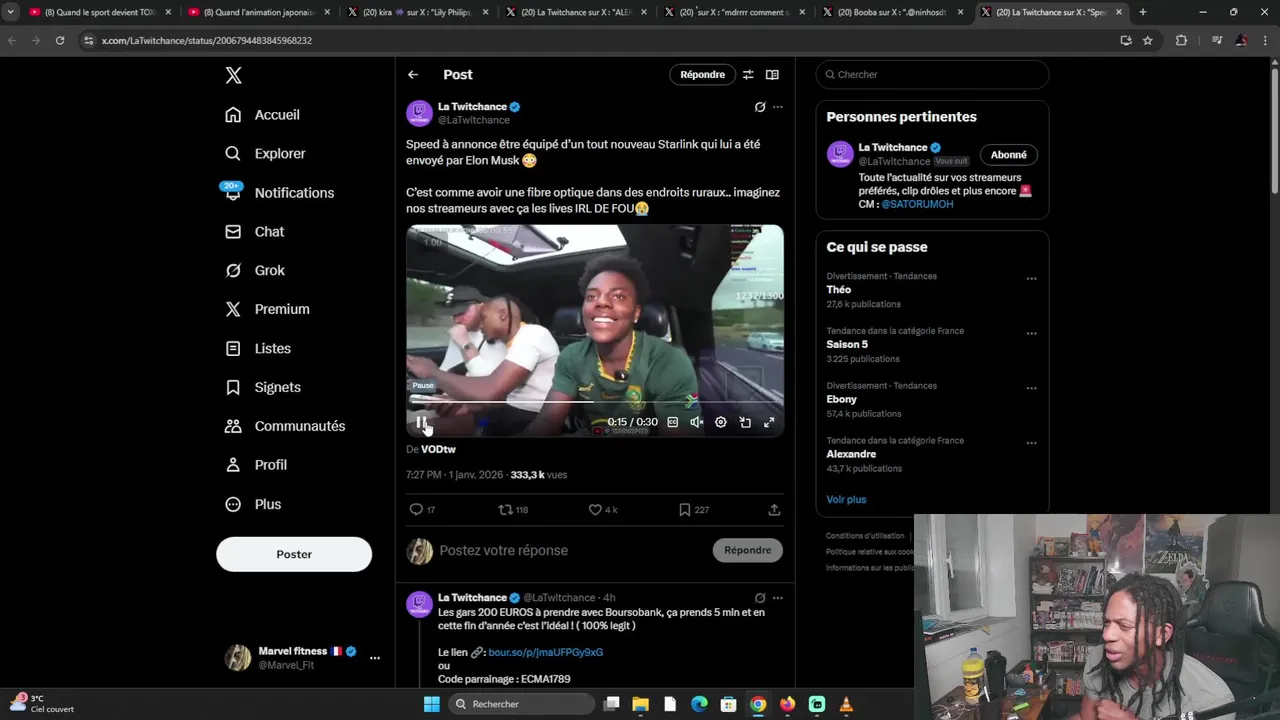This screenshot has width=1280, height=720.
Task: Open Marvel fitness account menu dots
Action: pyautogui.click(x=375, y=658)
